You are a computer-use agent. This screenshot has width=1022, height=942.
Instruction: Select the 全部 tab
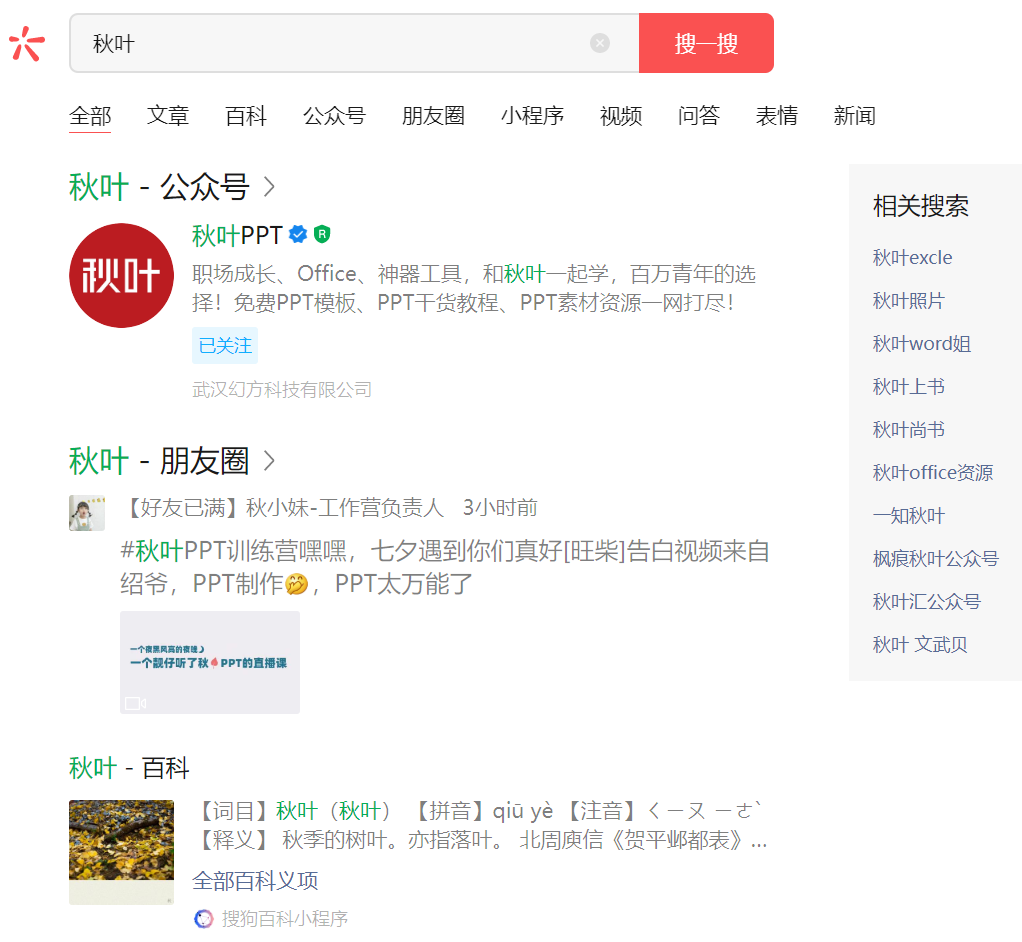pyautogui.click(x=90, y=116)
